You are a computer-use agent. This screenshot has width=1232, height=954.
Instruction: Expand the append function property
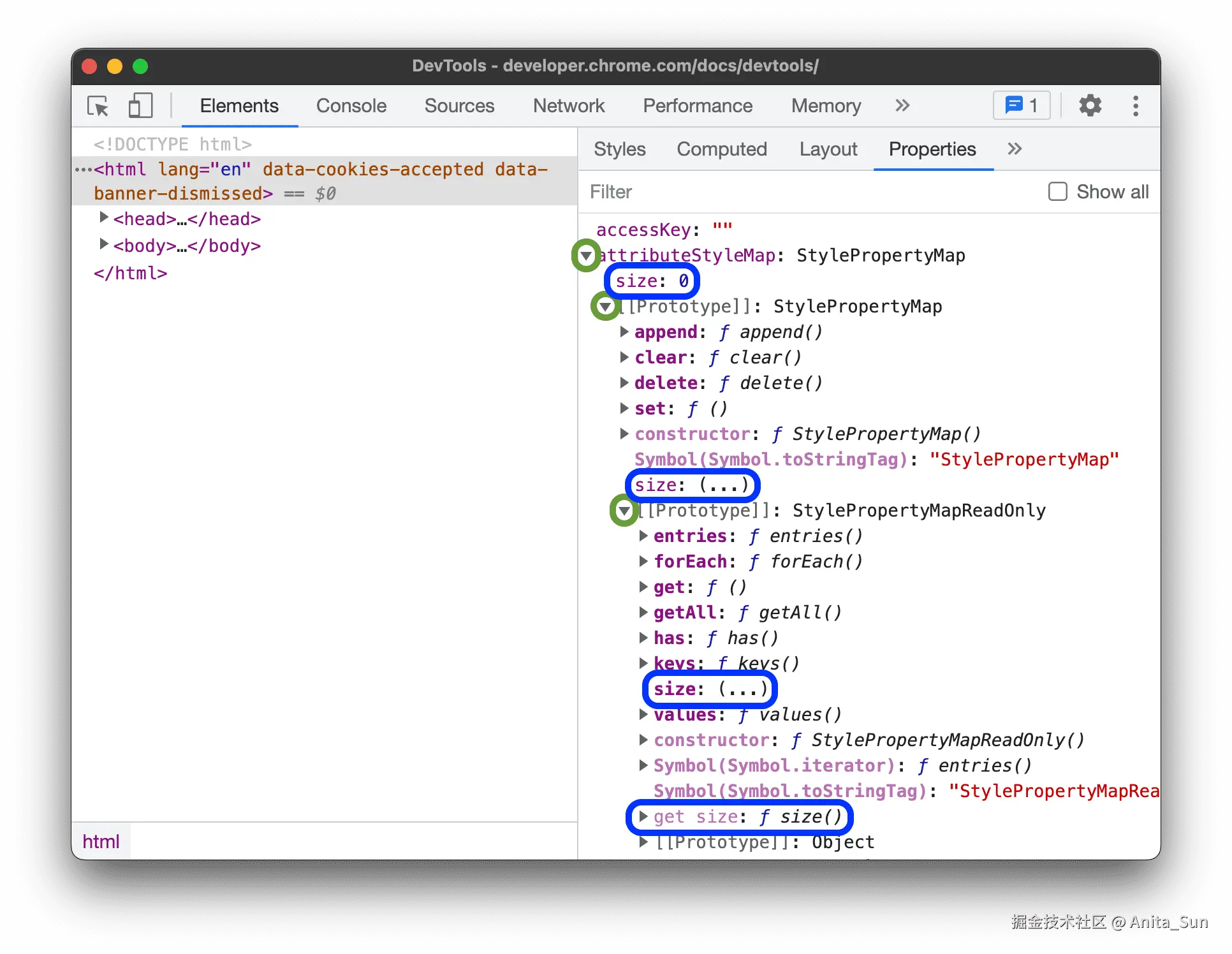(x=625, y=332)
